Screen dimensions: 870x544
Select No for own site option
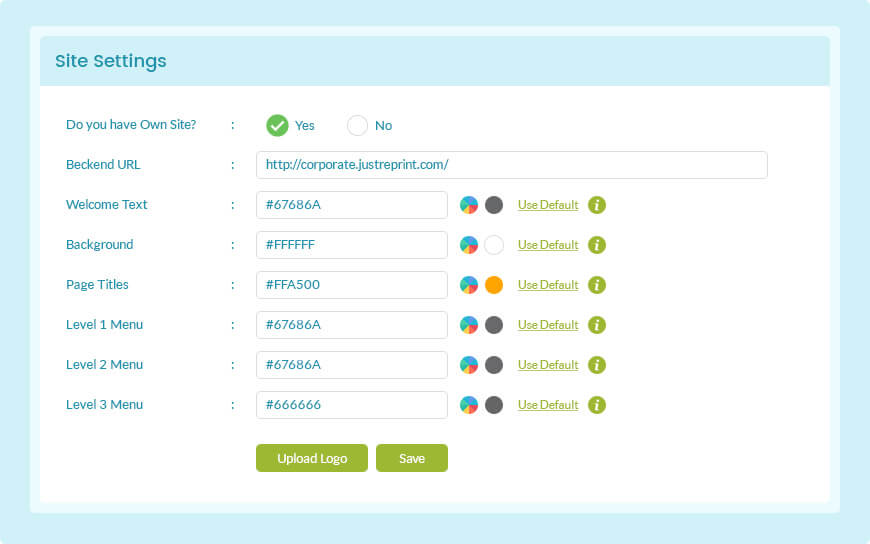pos(357,125)
